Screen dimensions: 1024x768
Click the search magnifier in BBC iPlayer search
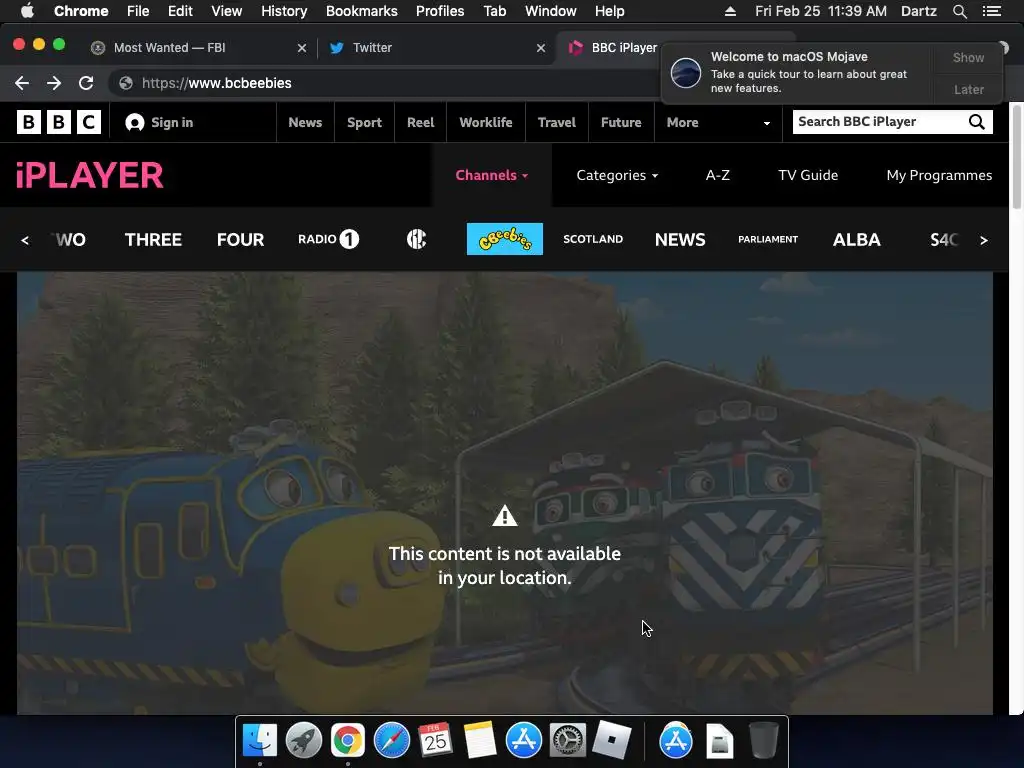pos(976,122)
